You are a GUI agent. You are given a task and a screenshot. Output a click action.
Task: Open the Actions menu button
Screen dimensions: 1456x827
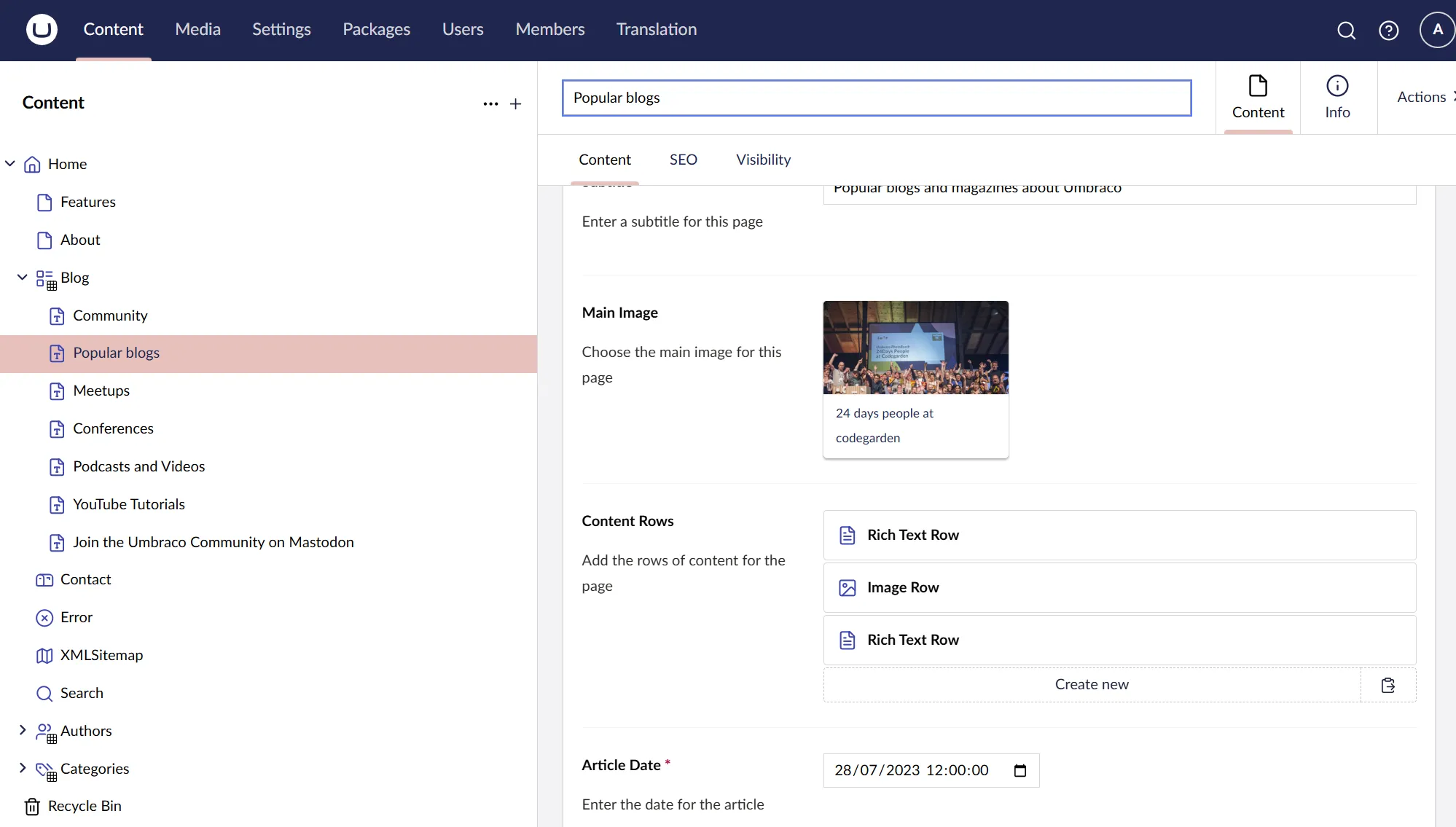click(1421, 97)
